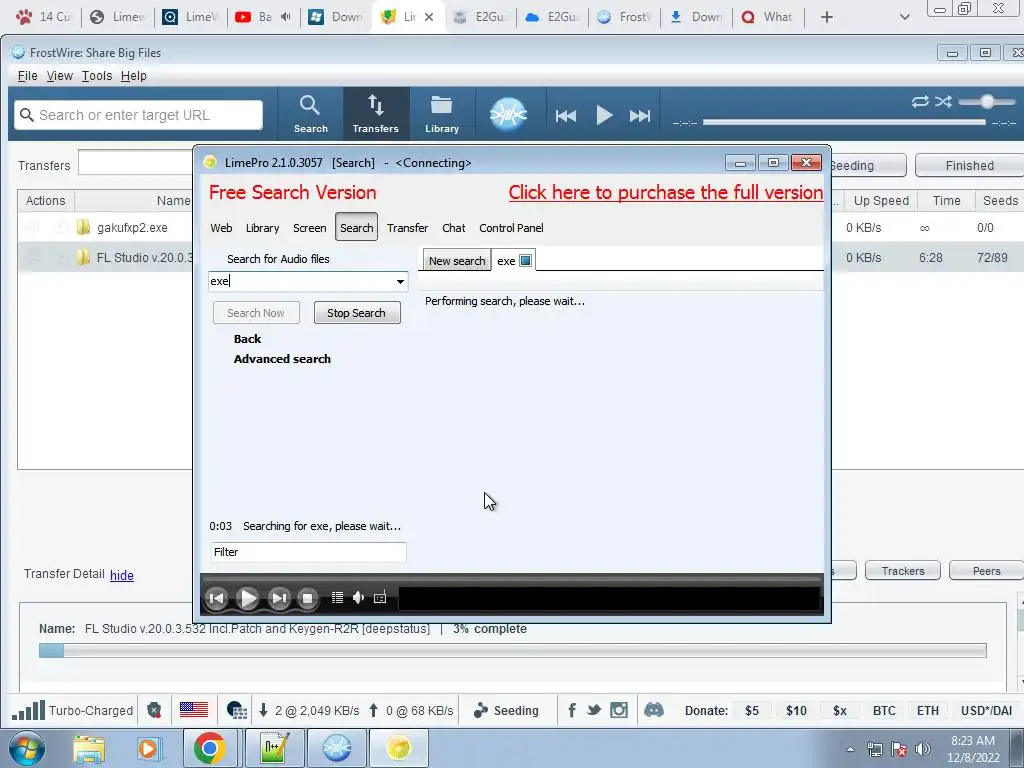Image resolution: width=1024 pixels, height=768 pixels.
Task: Close the exe search tab icon
Action: 526,261
